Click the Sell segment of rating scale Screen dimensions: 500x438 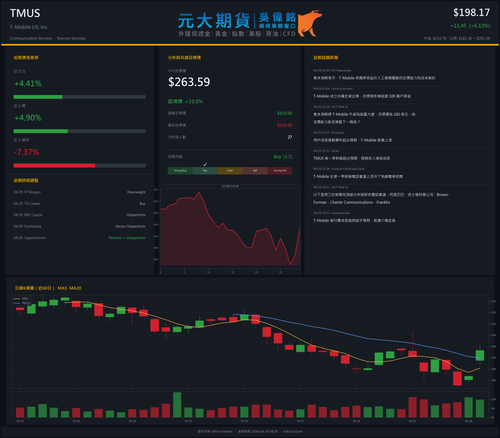click(x=255, y=171)
